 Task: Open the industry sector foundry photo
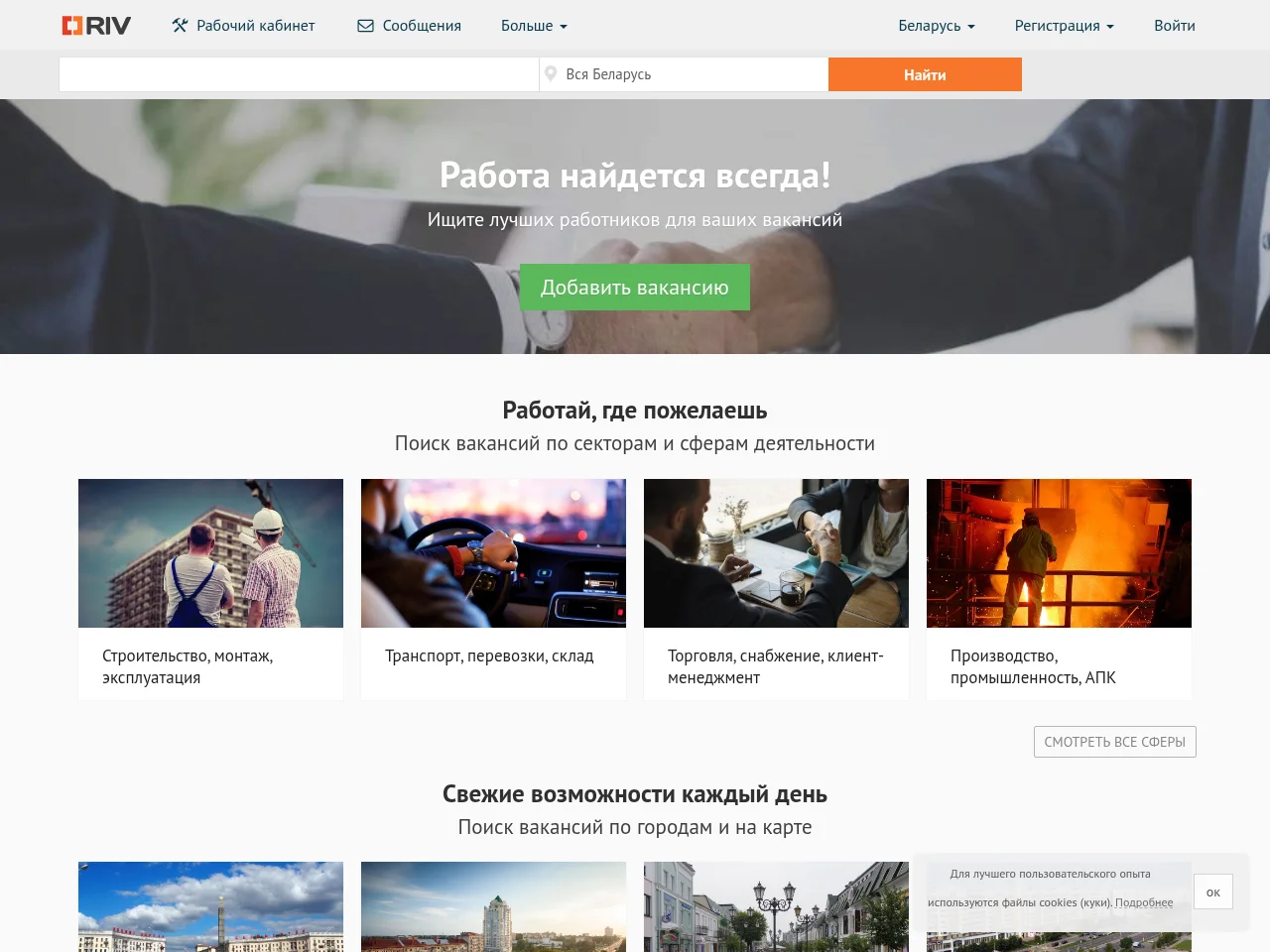tap(1059, 553)
